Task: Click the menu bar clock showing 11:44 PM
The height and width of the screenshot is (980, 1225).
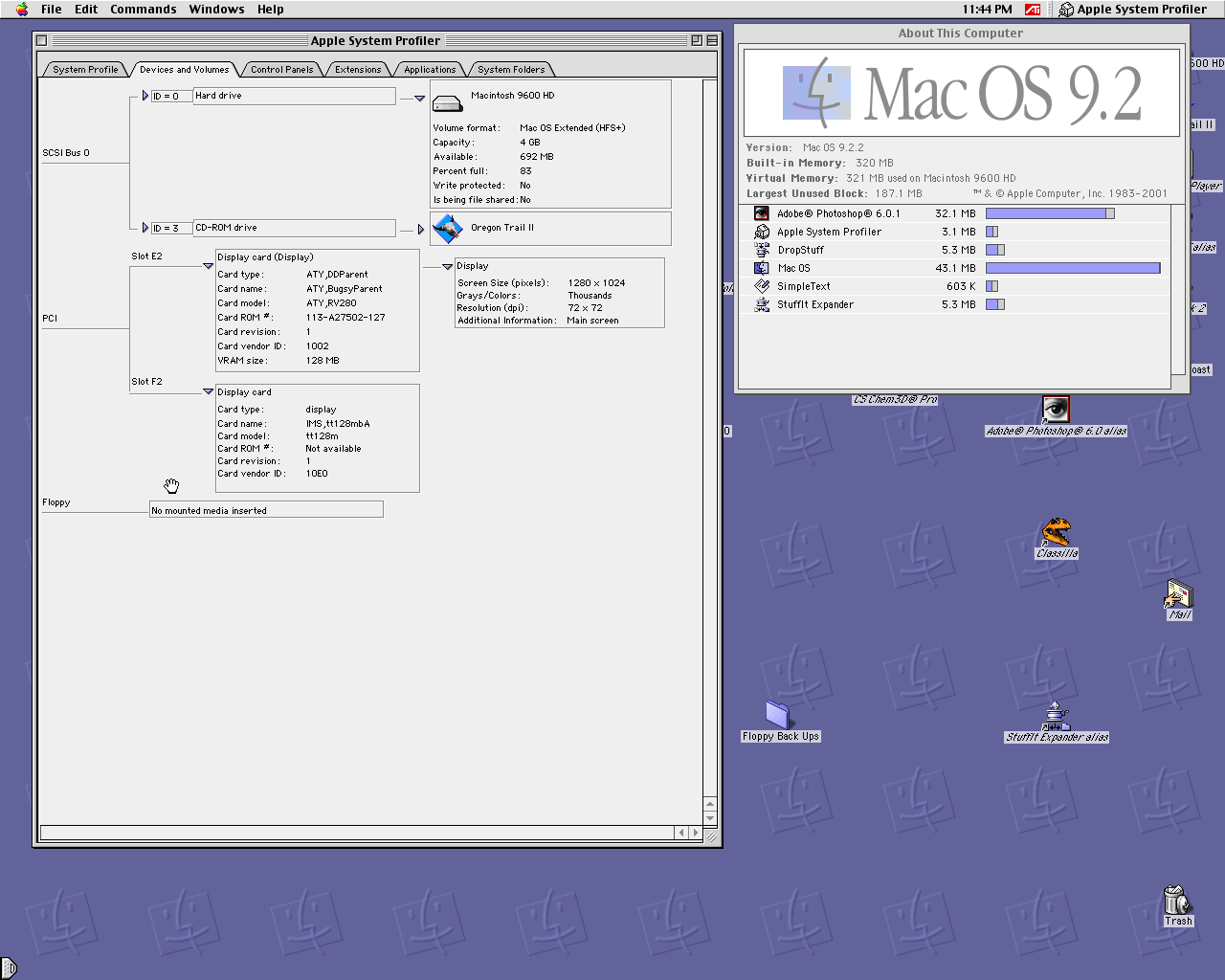Action: [x=987, y=10]
